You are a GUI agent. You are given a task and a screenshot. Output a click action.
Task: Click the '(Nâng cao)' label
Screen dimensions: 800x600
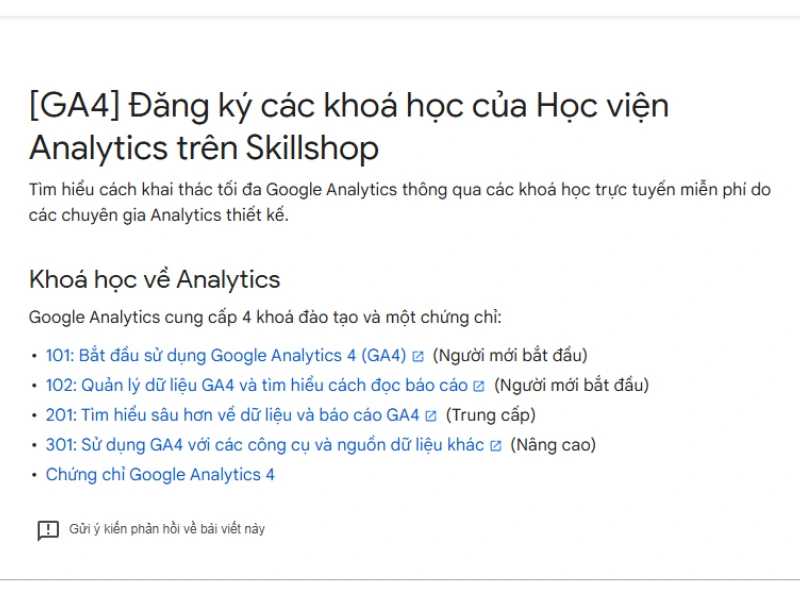pos(553,445)
